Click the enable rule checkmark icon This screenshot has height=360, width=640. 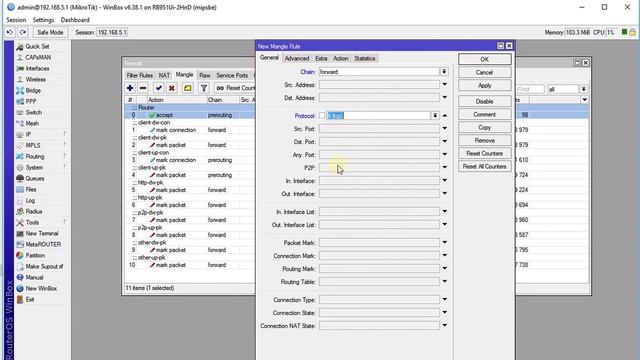[x=158, y=88]
